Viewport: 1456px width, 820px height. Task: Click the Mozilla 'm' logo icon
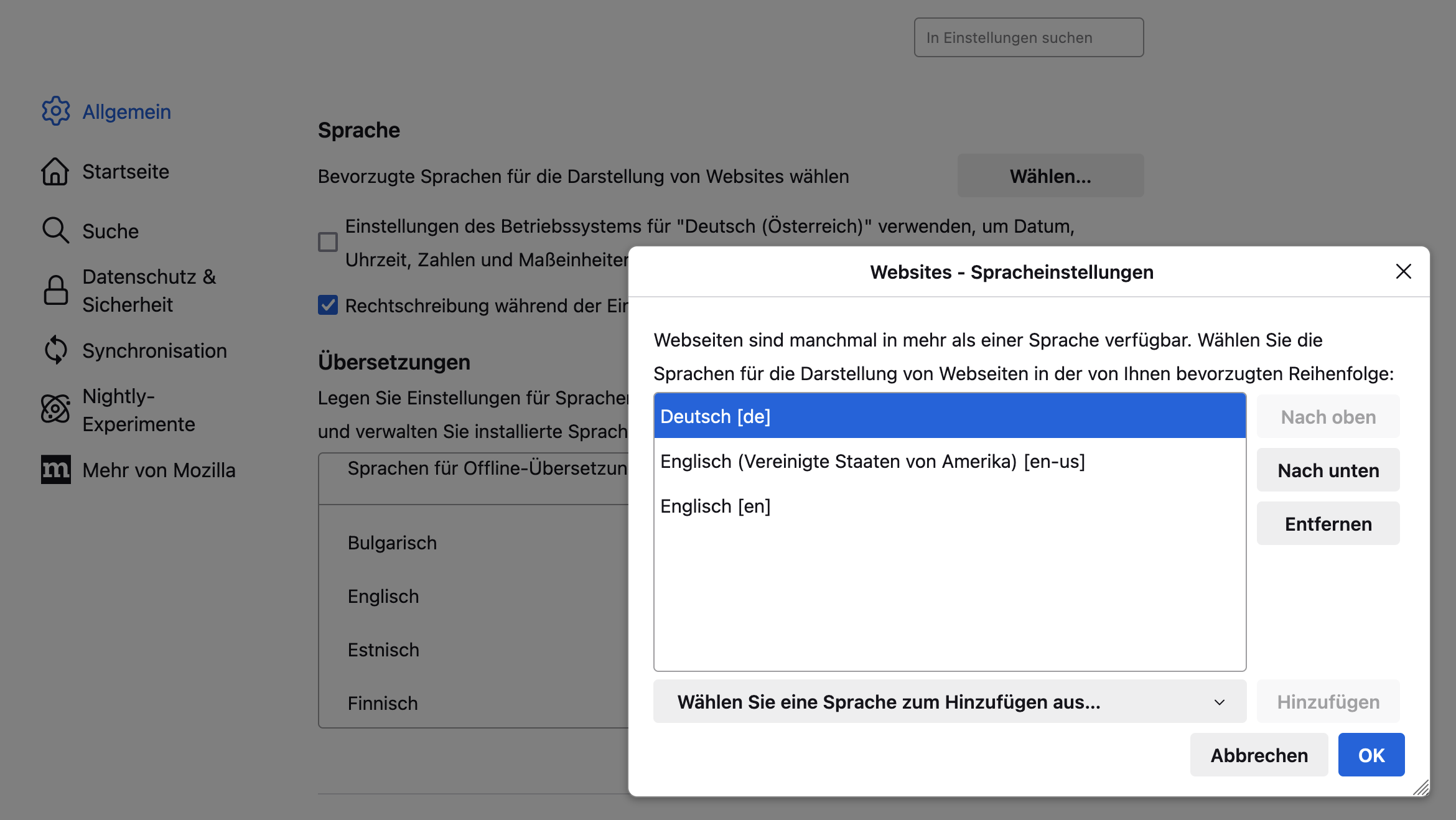(55, 470)
